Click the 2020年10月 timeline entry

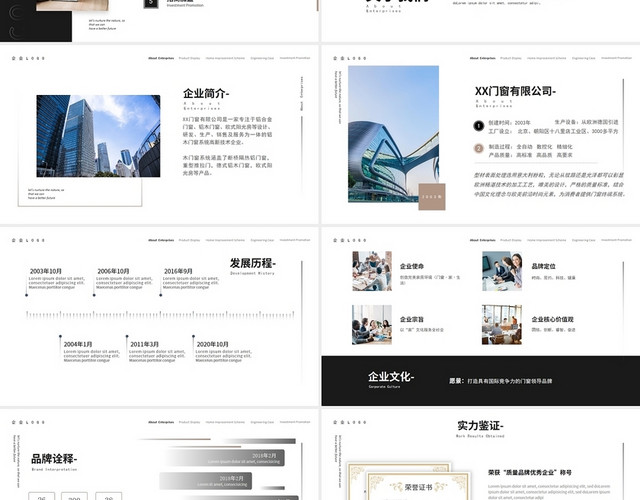224,352
